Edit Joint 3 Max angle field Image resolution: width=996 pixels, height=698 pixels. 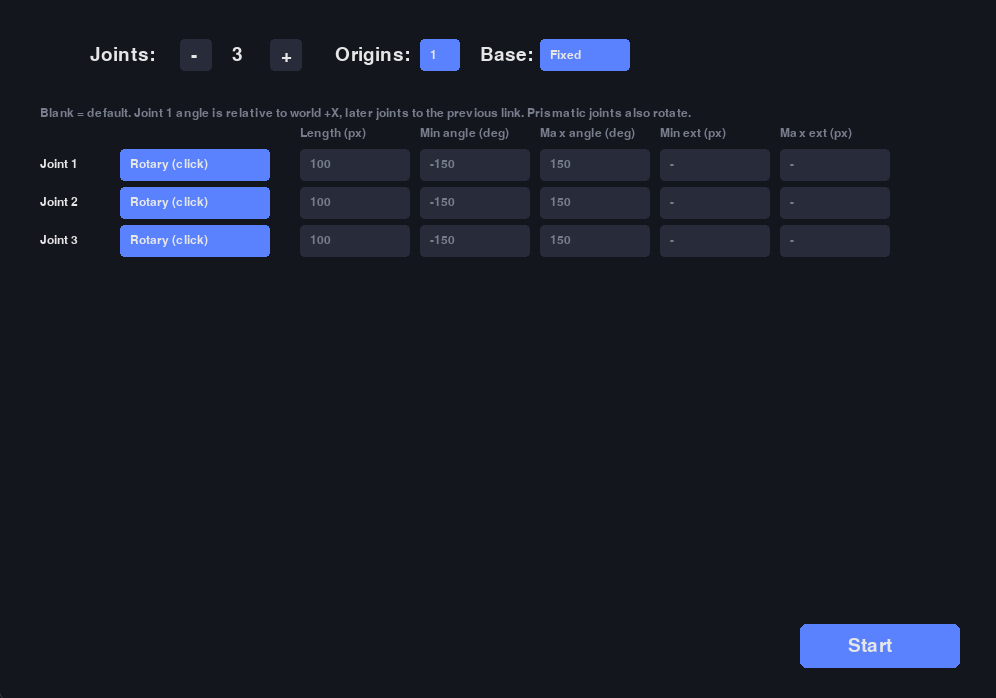pyautogui.click(x=595, y=241)
